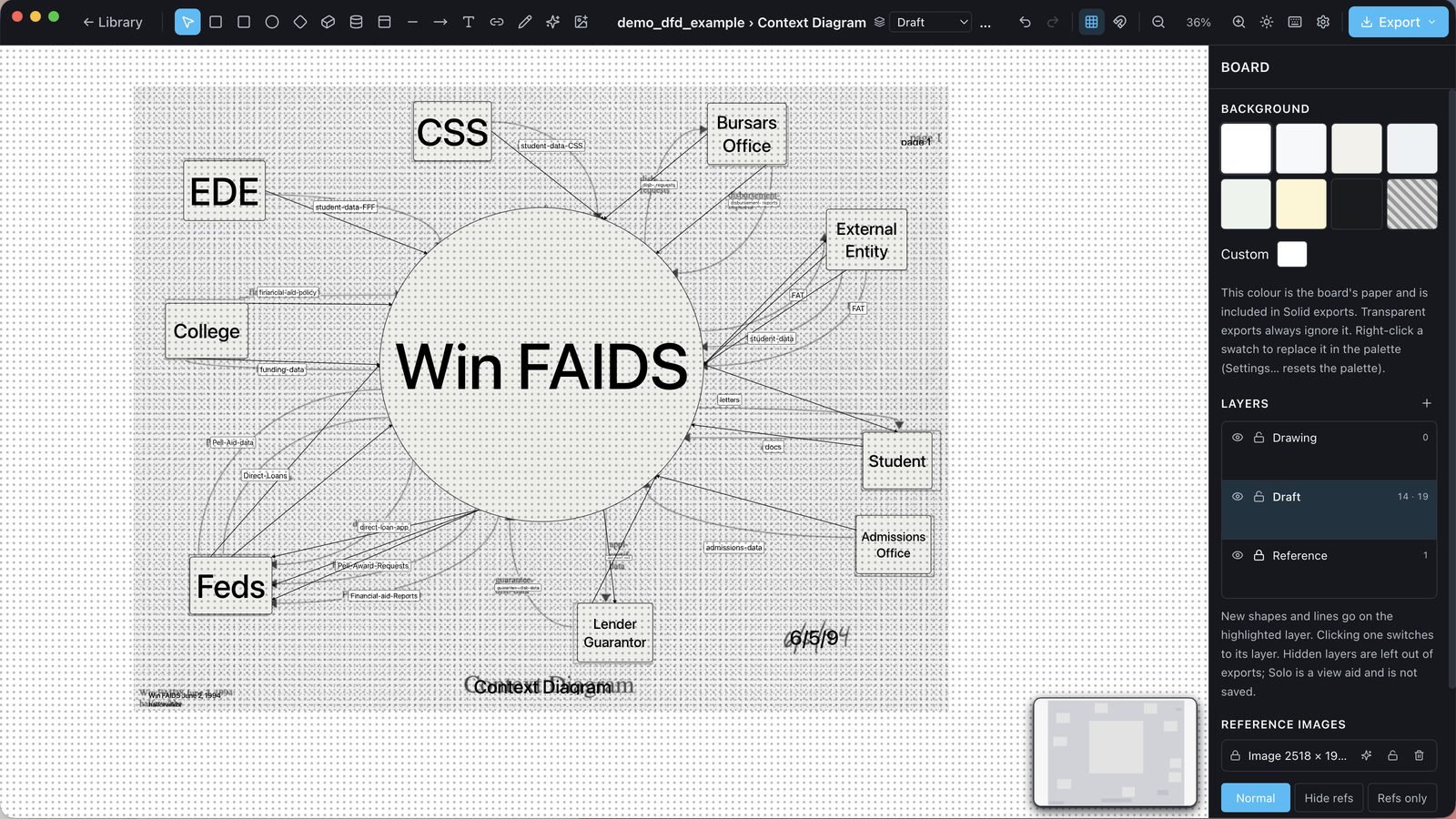This screenshot has height=819, width=1456.
Task: Click the add image tool icon
Action: pos(581,22)
